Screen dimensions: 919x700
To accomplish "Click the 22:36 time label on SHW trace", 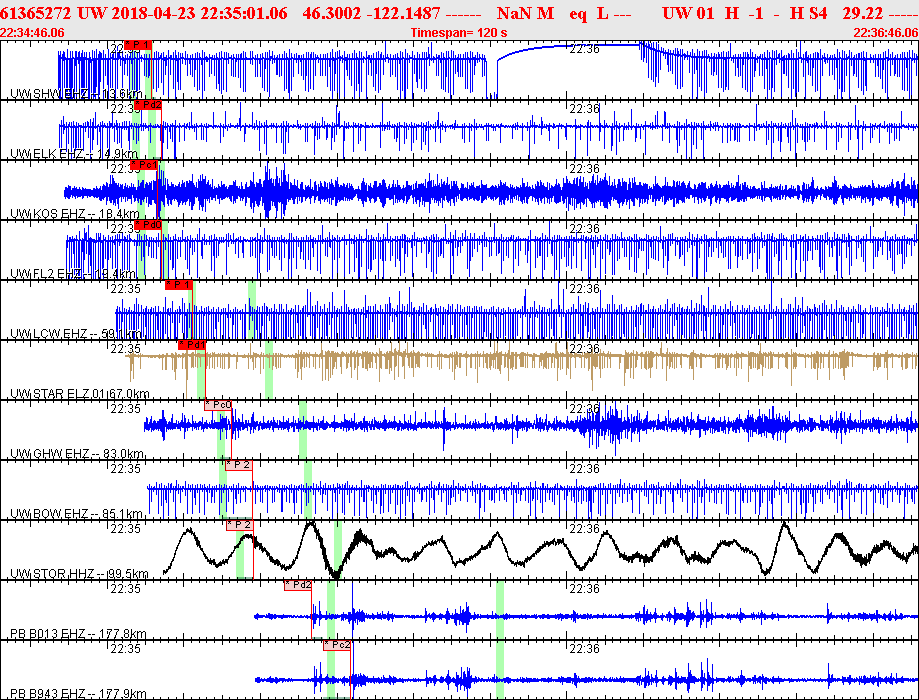I will click(584, 49).
